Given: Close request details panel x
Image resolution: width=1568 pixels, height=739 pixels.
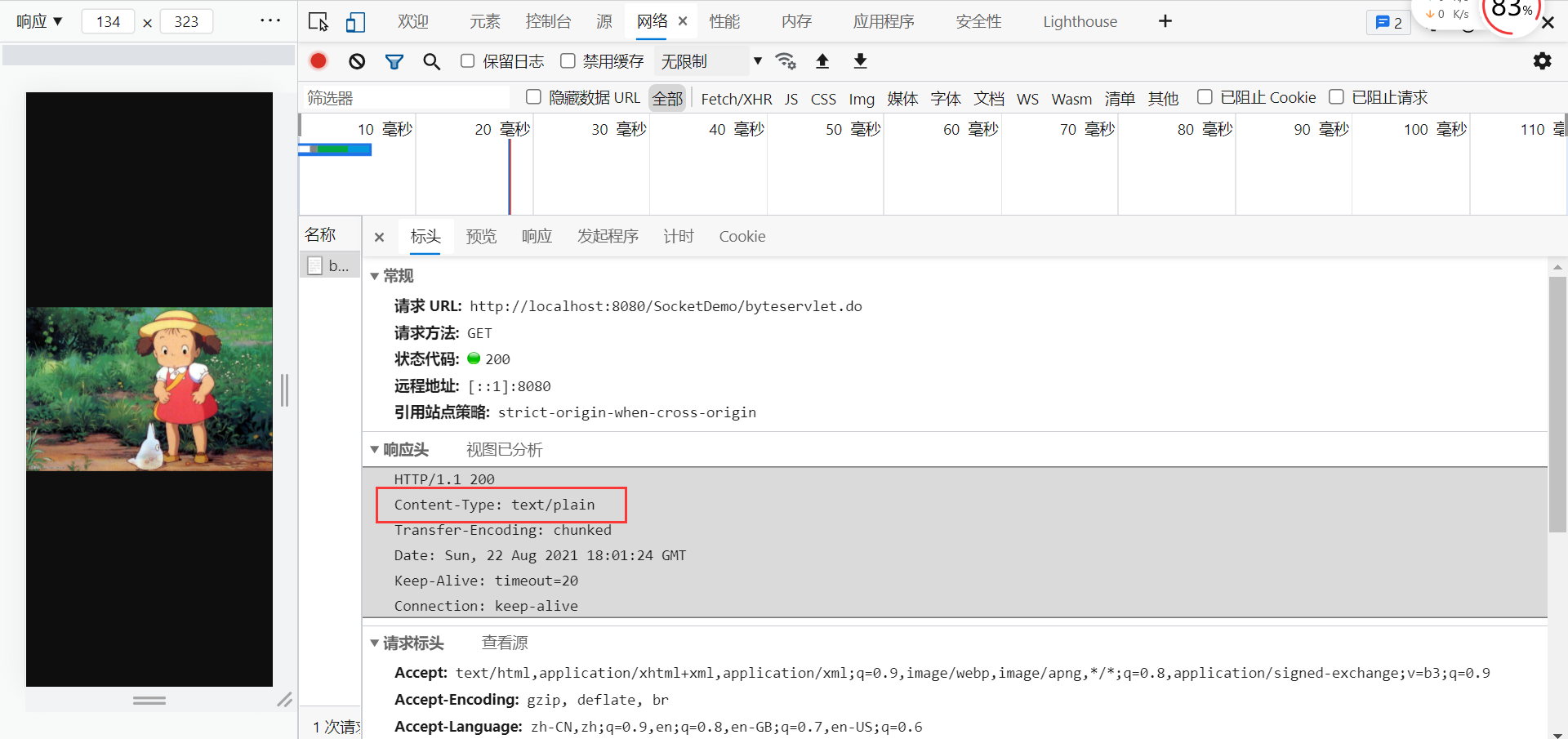Looking at the screenshot, I should click(x=379, y=237).
